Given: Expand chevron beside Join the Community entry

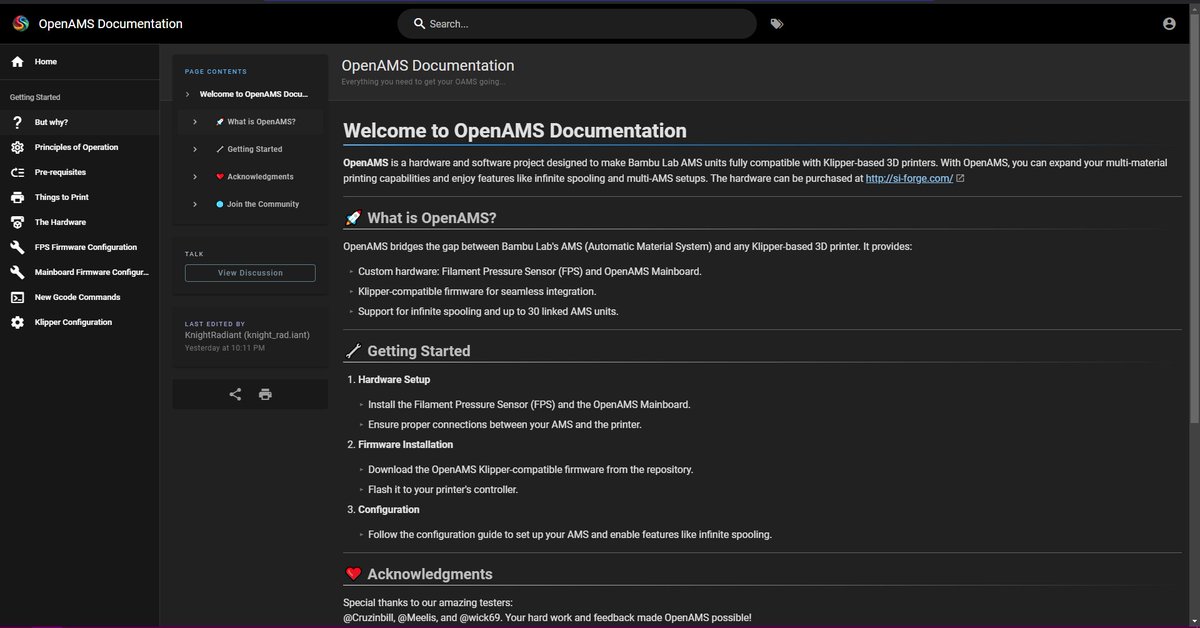Looking at the screenshot, I should [x=195, y=204].
